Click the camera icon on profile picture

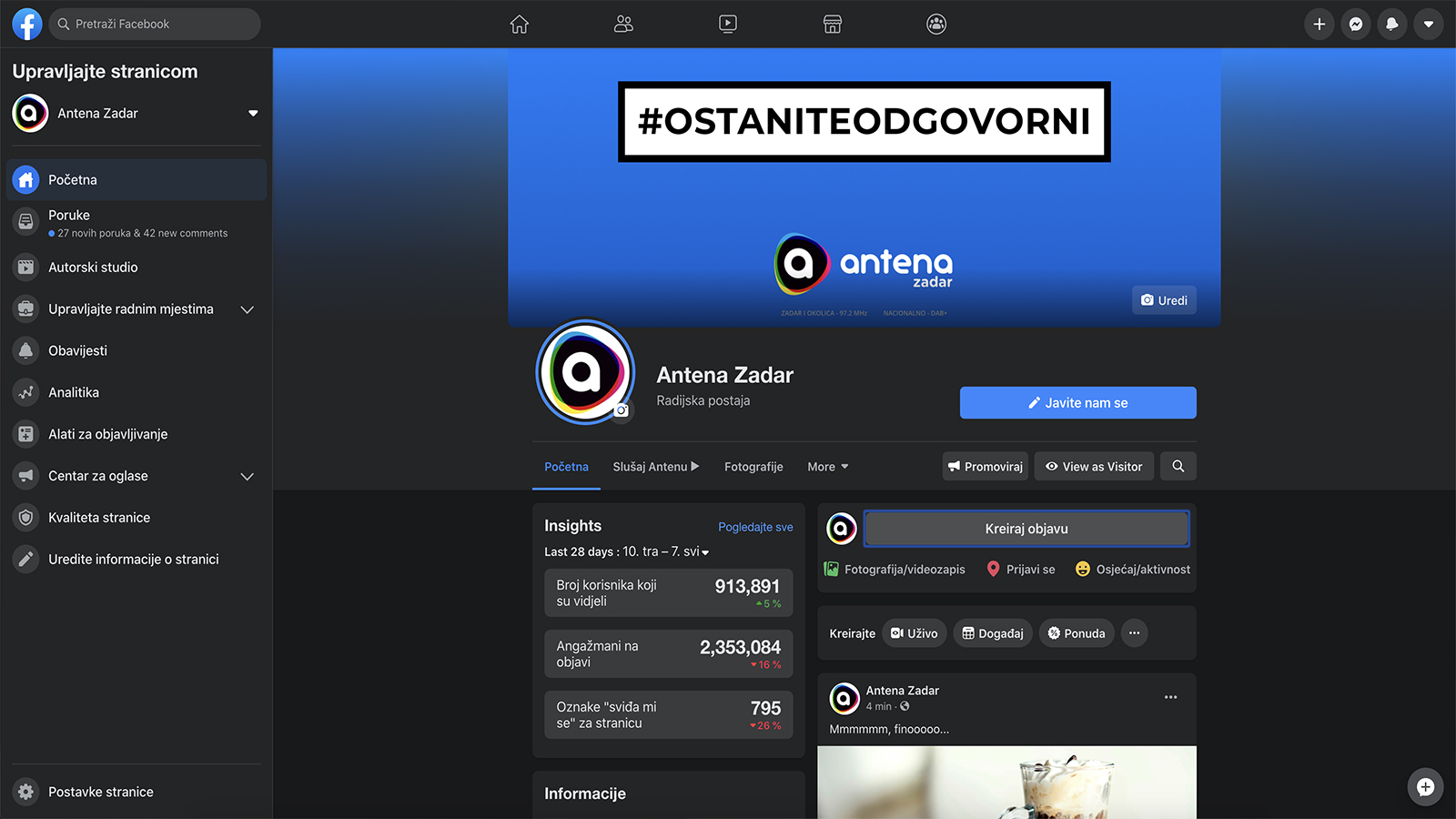[622, 410]
